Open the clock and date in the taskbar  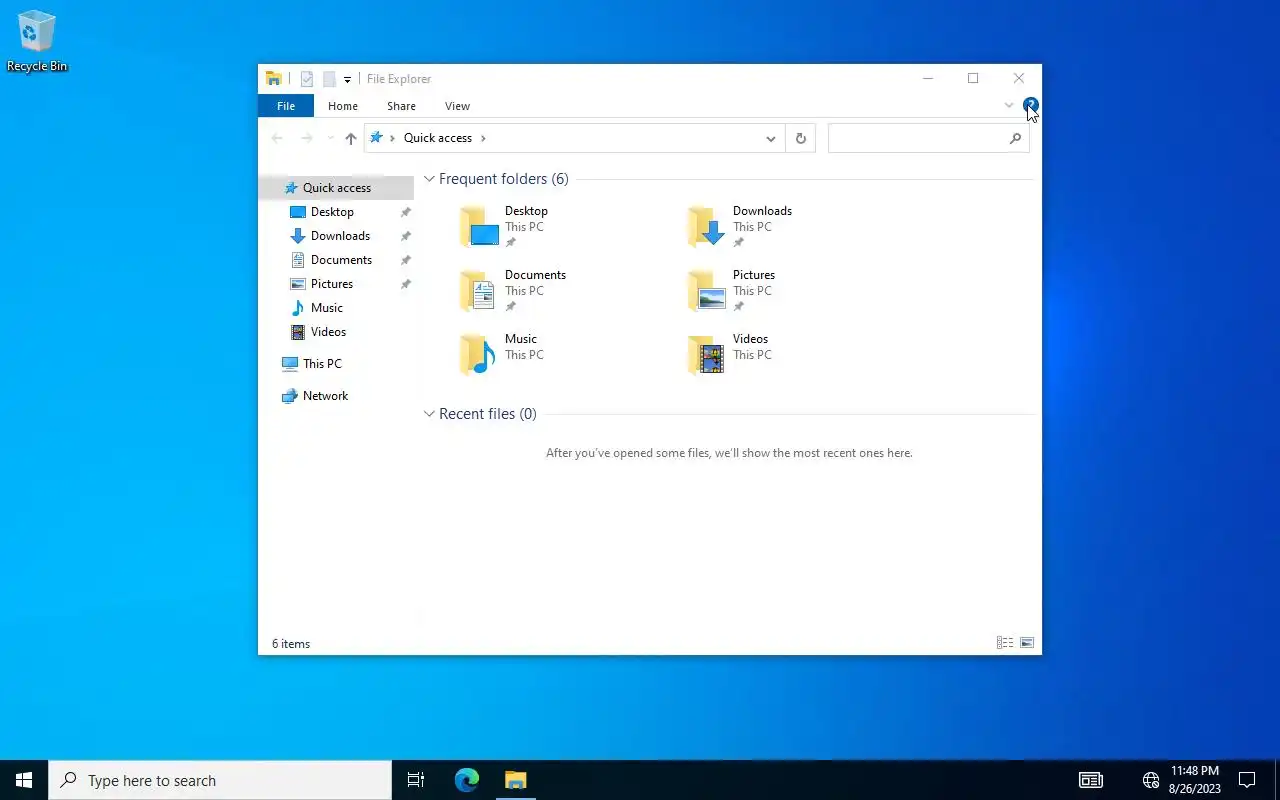[x=1195, y=780]
